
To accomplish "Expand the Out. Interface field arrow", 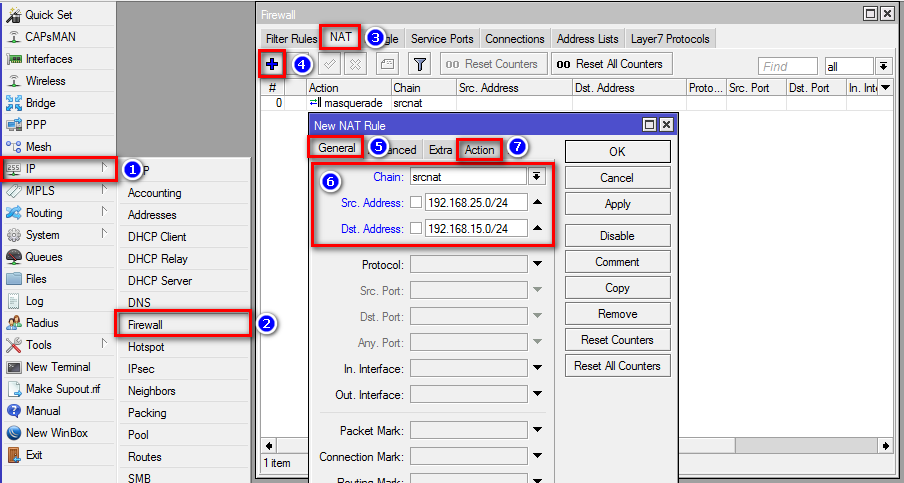I will pyautogui.click(x=537, y=395).
